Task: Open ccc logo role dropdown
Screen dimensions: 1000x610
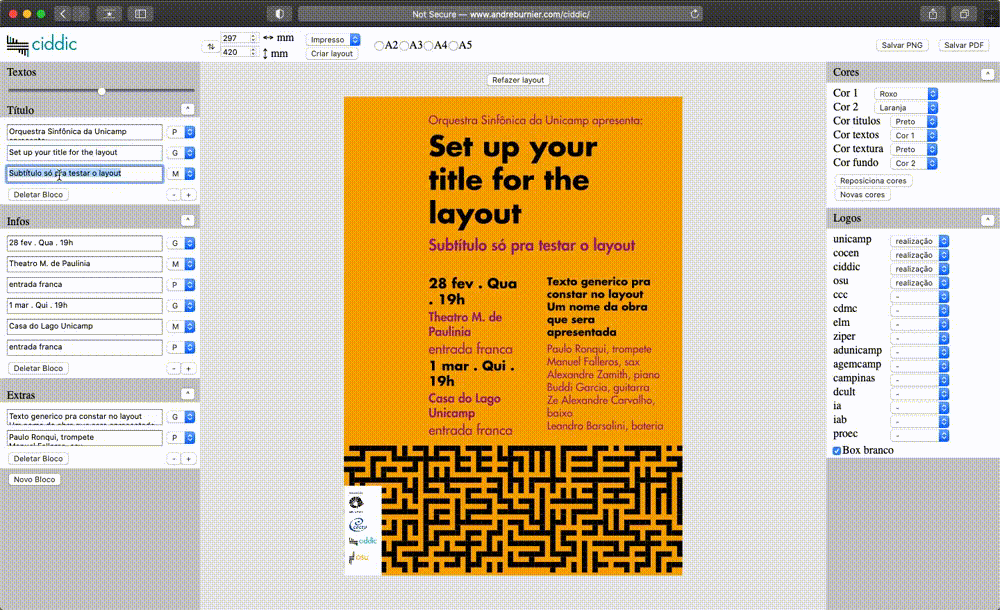Action: pyautogui.click(x=919, y=297)
